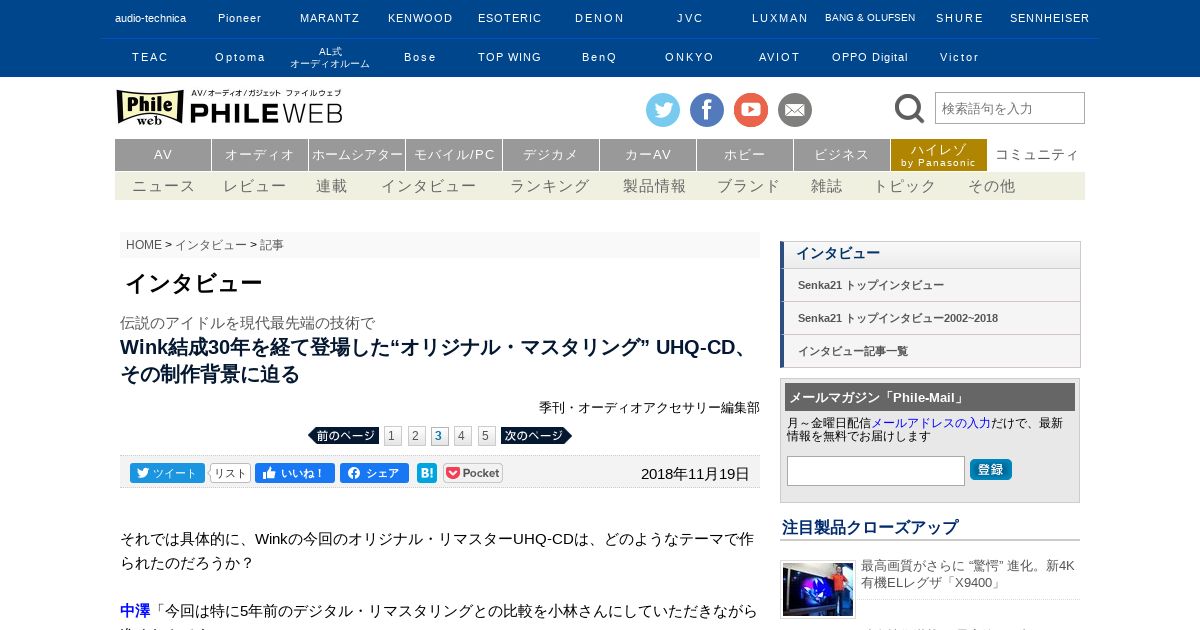Open the Regza X9400 product thumbnail

pos(818,589)
